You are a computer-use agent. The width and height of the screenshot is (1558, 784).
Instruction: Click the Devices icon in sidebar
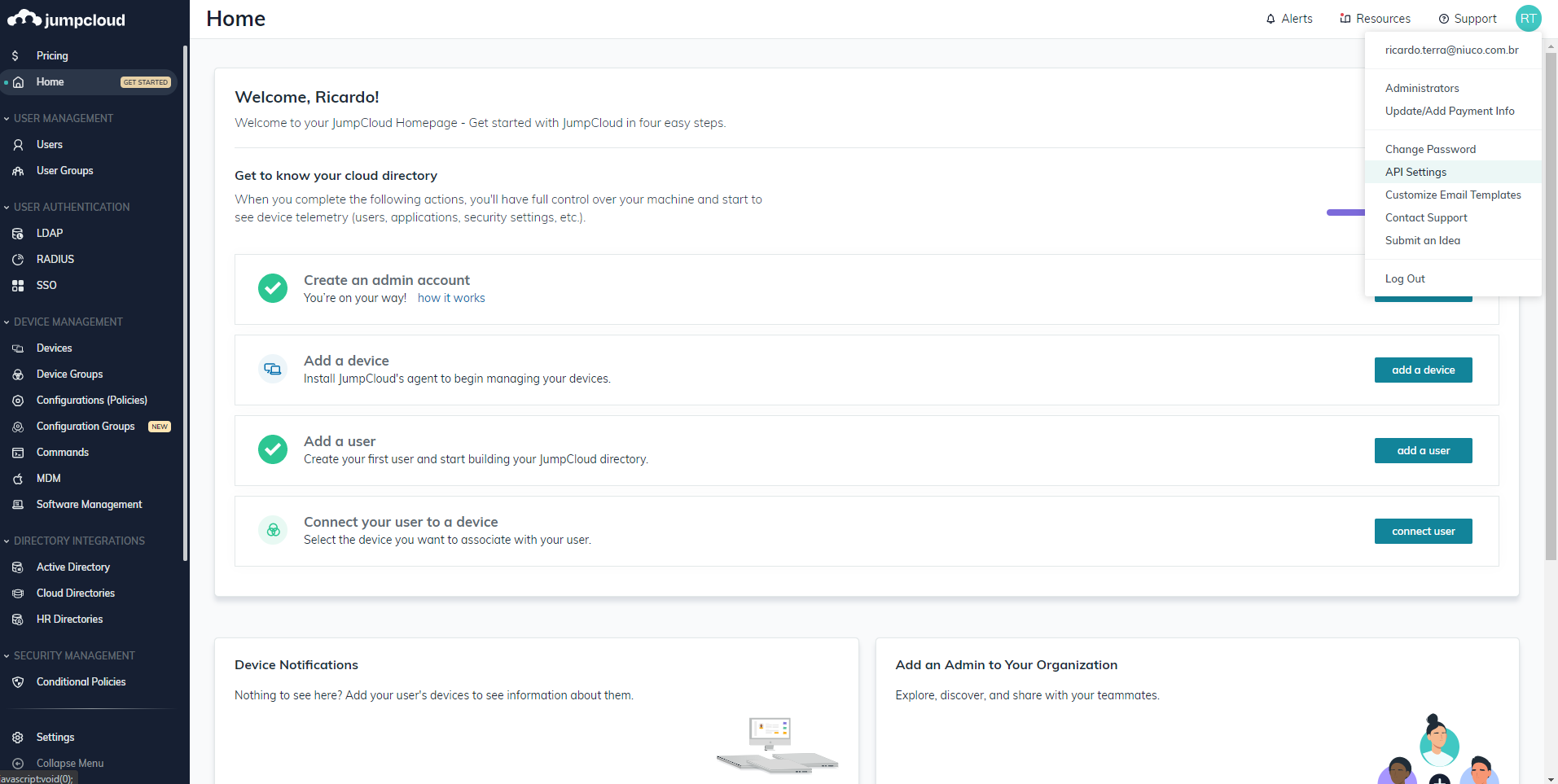18,348
